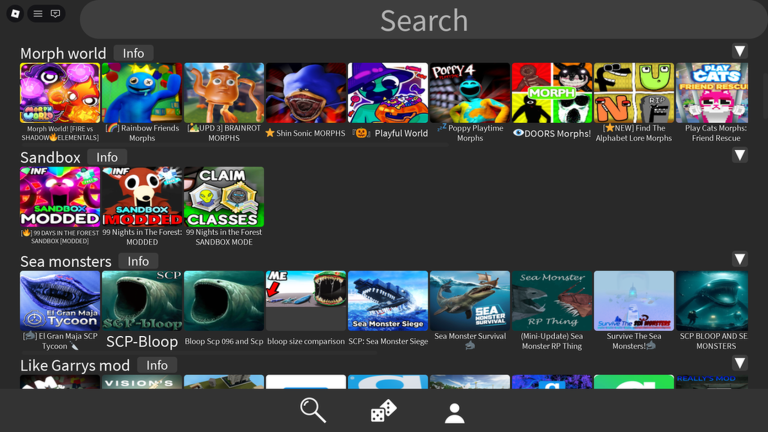The height and width of the screenshot is (432, 768).
Task: Open Poppy Playtime Morphs game
Action: 470,93
